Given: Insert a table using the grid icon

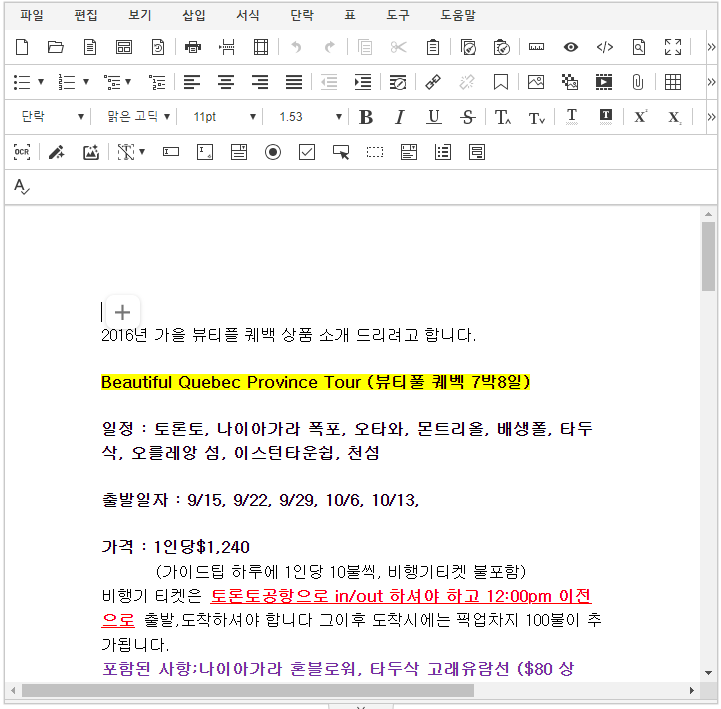Looking at the screenshot, I should click(673, 82).
